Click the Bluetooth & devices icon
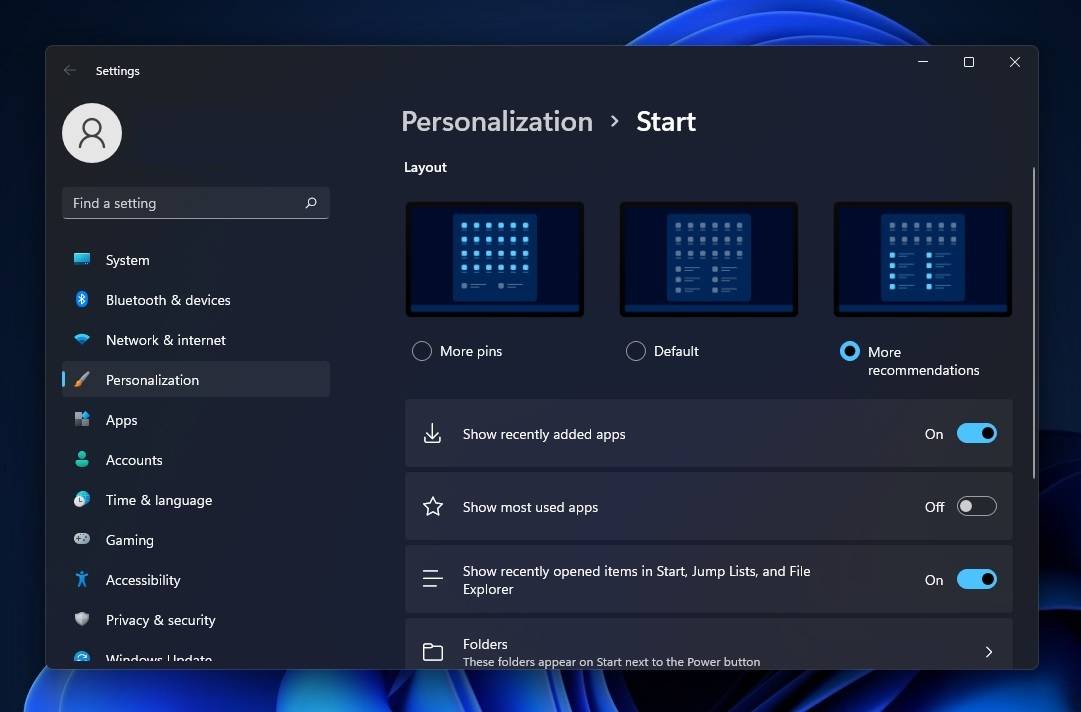Viewport: 1081px width, 712px height. click(x=81, y=299)
